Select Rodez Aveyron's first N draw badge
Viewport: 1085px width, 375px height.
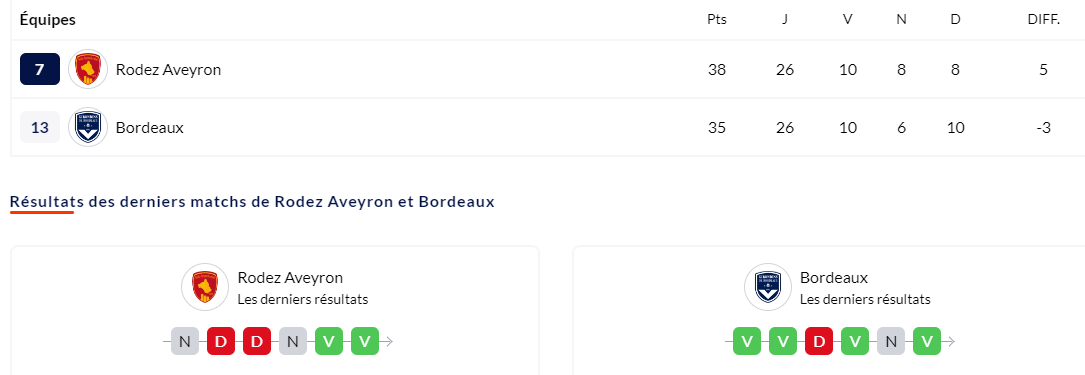pos(185,341)
